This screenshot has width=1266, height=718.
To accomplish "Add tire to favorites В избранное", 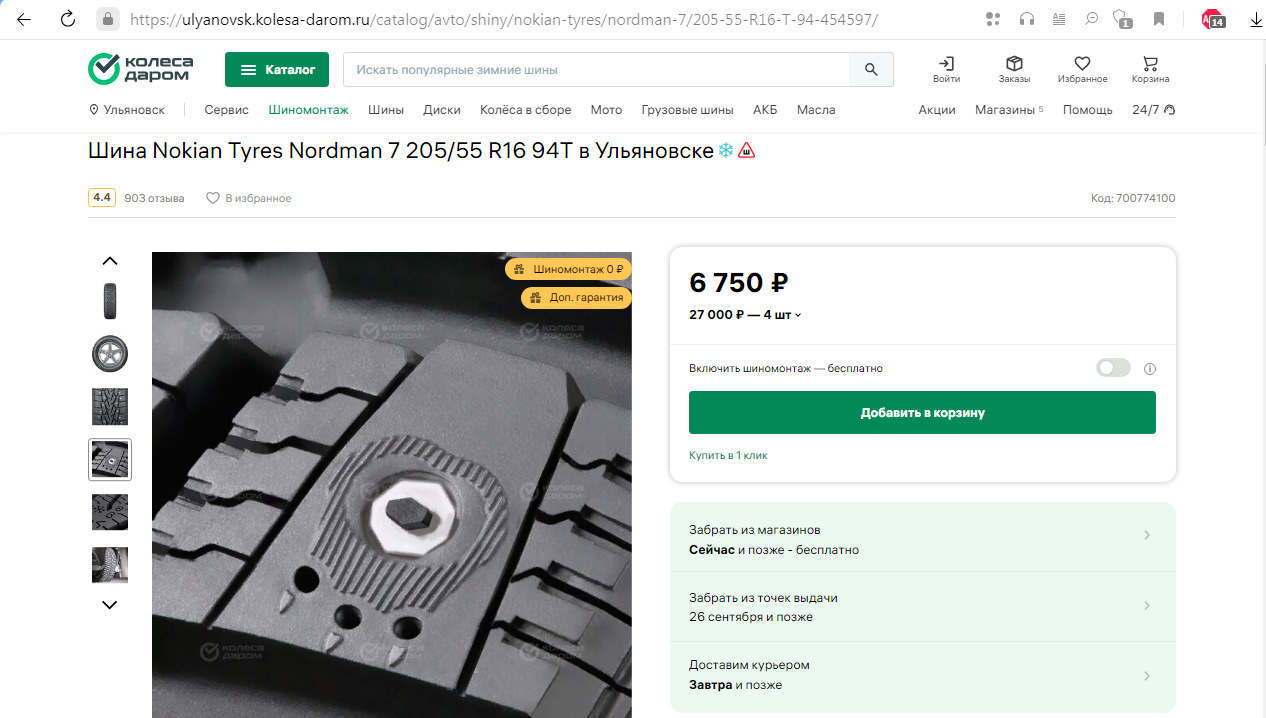I will coord(248,198).
